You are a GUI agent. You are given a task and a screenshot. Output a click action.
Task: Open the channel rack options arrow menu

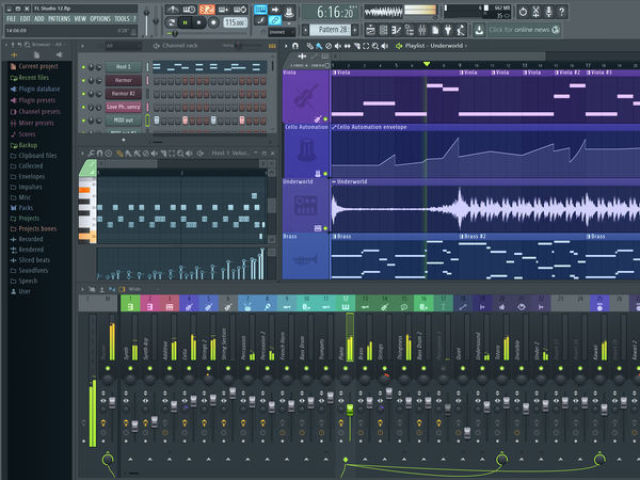pyautogui.click(x=83, y=46)
